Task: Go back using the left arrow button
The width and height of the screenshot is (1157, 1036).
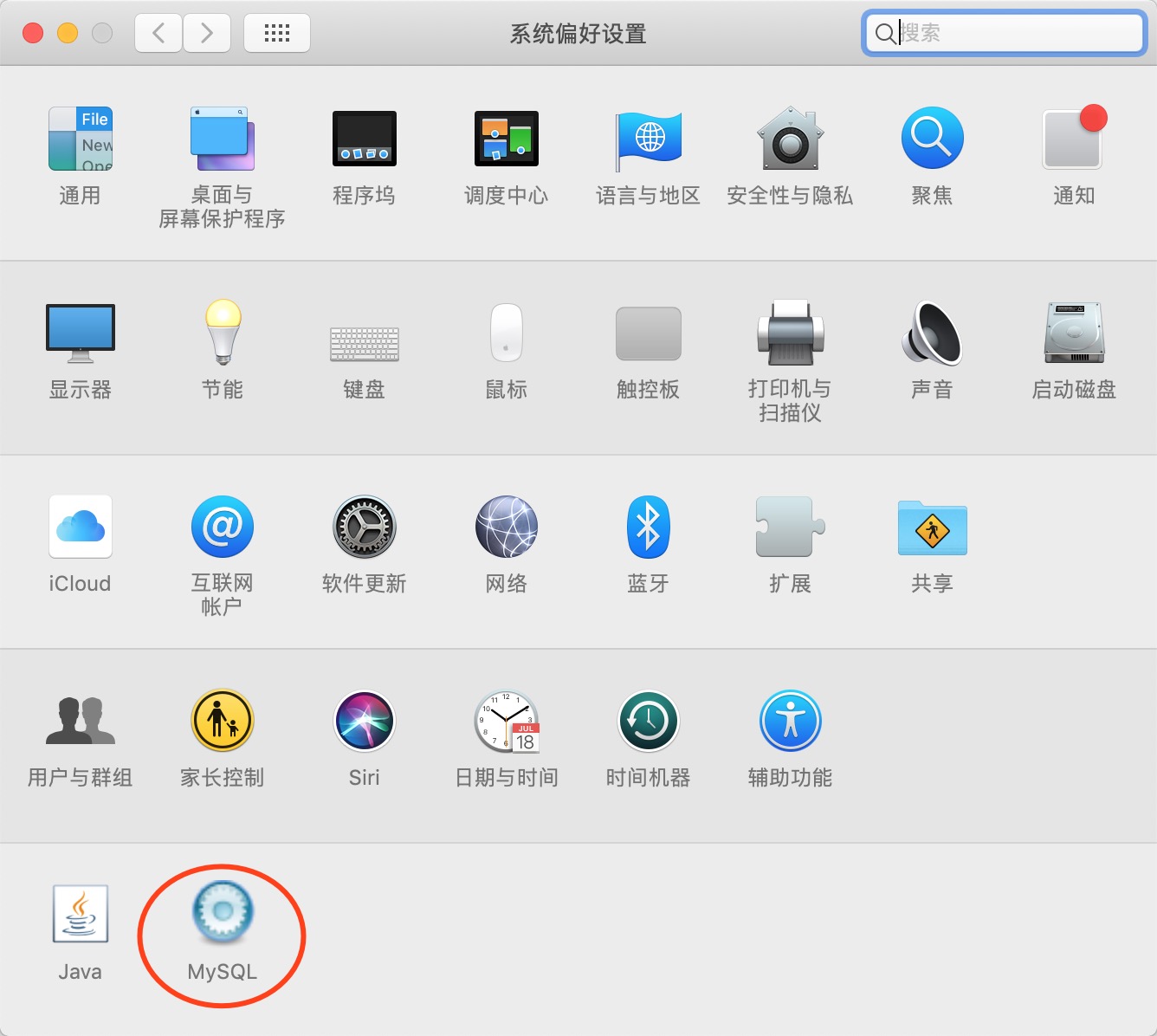Action: [x=158, y=32]
